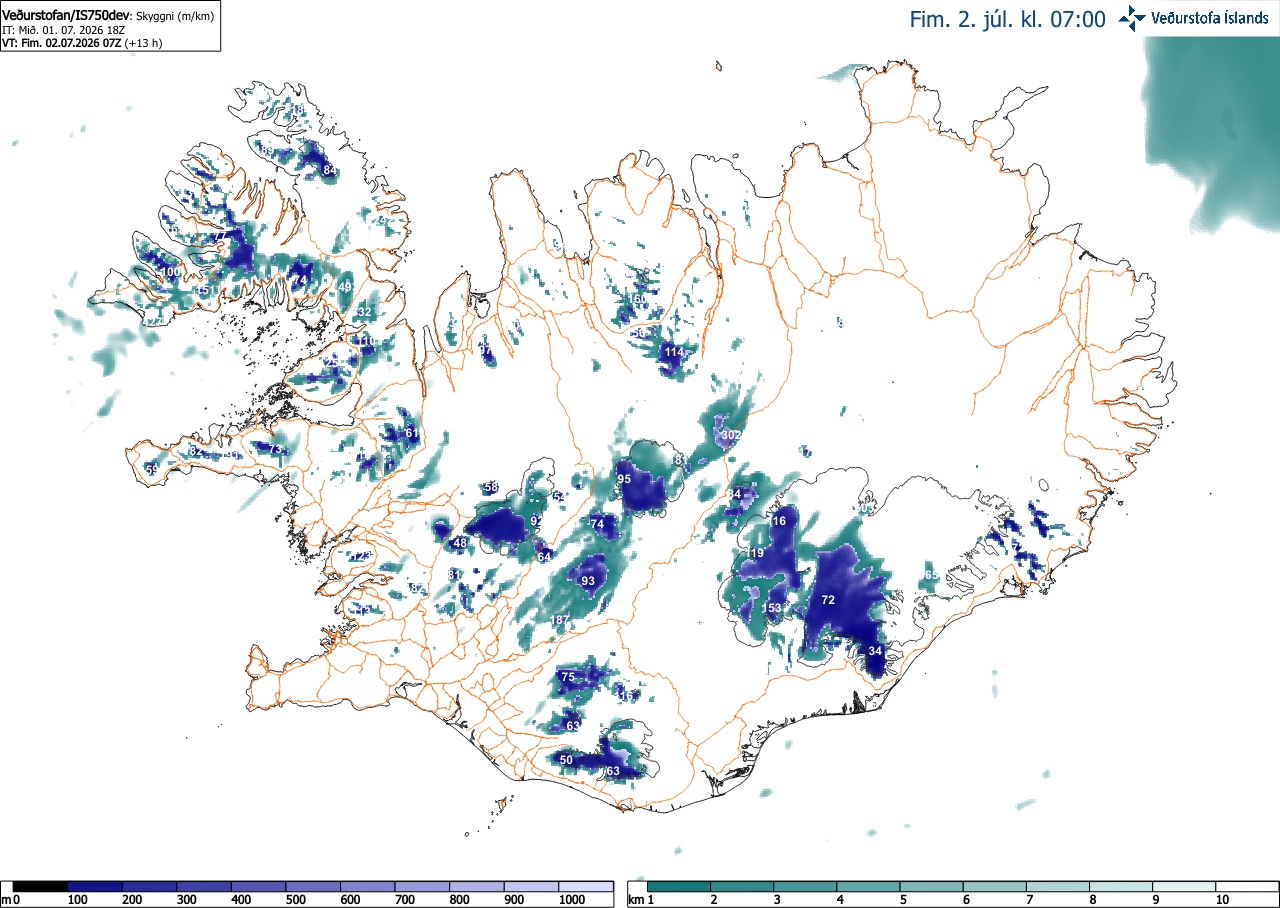Screen dimensions: 1280x908
Task: Click the black 0-100 m legend swatch
Action: click(x=41, y=886)
